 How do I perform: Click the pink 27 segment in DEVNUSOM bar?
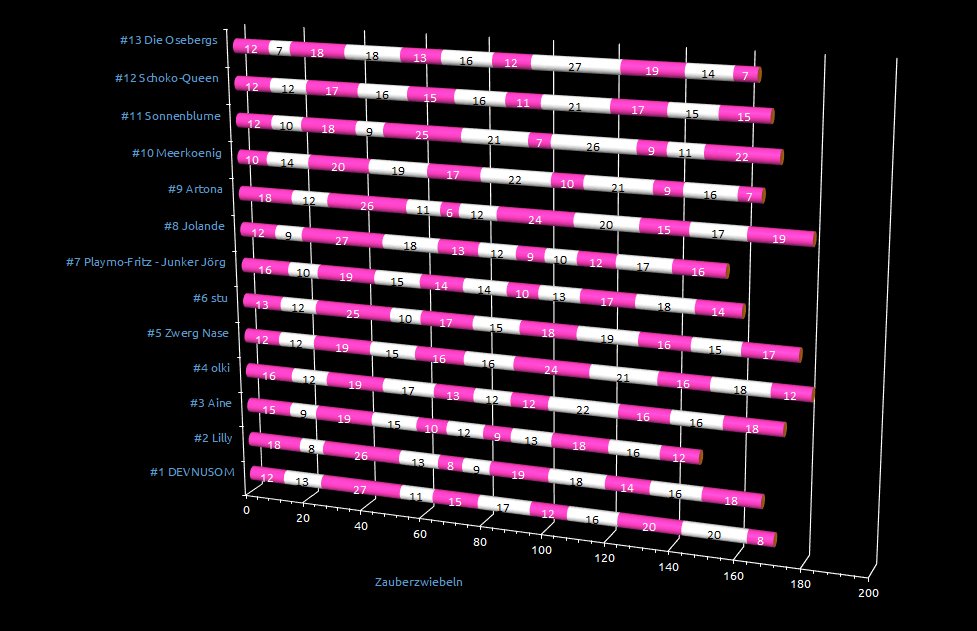[359, 490]
